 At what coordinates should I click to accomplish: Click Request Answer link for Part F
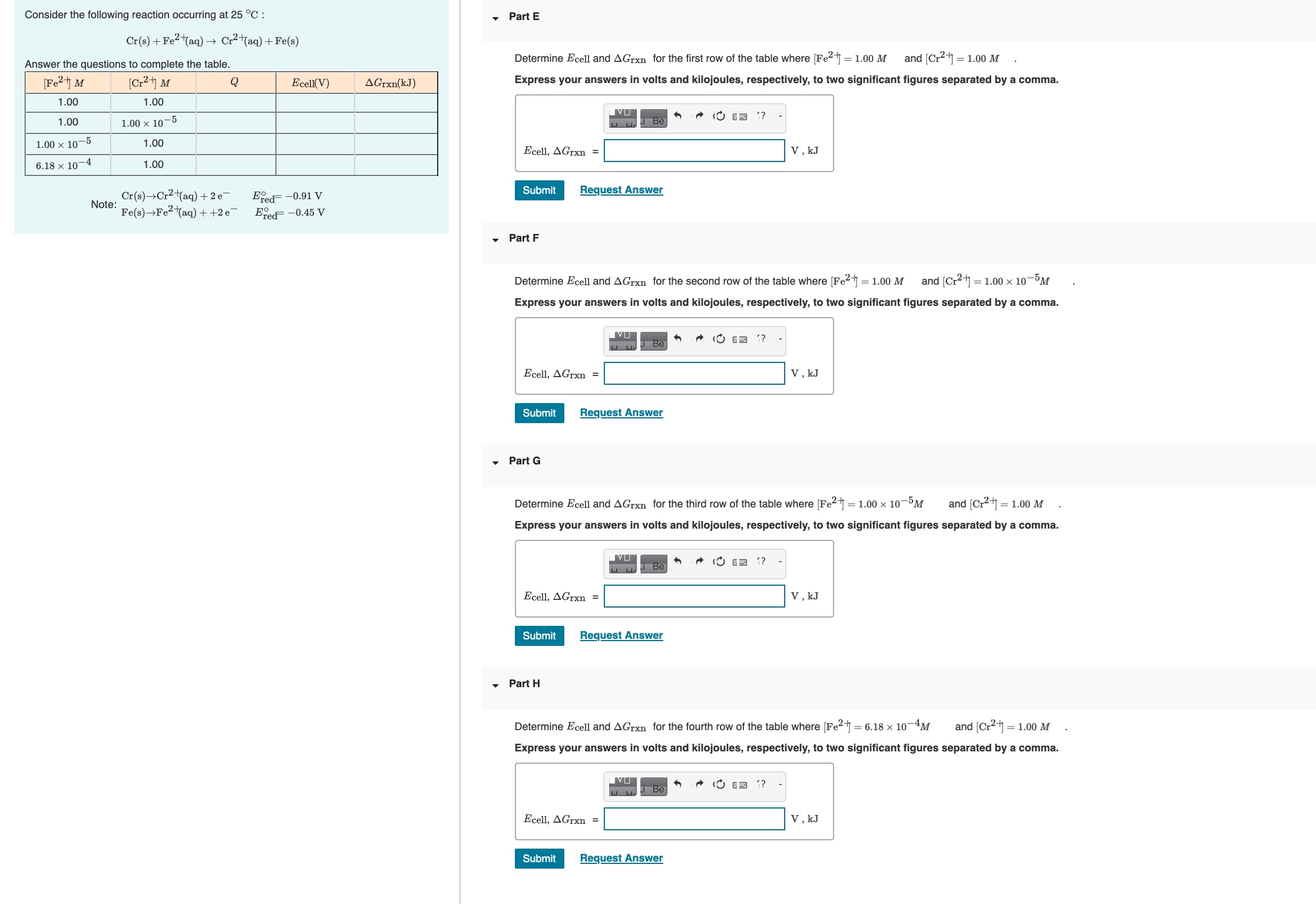coord(621,413)
